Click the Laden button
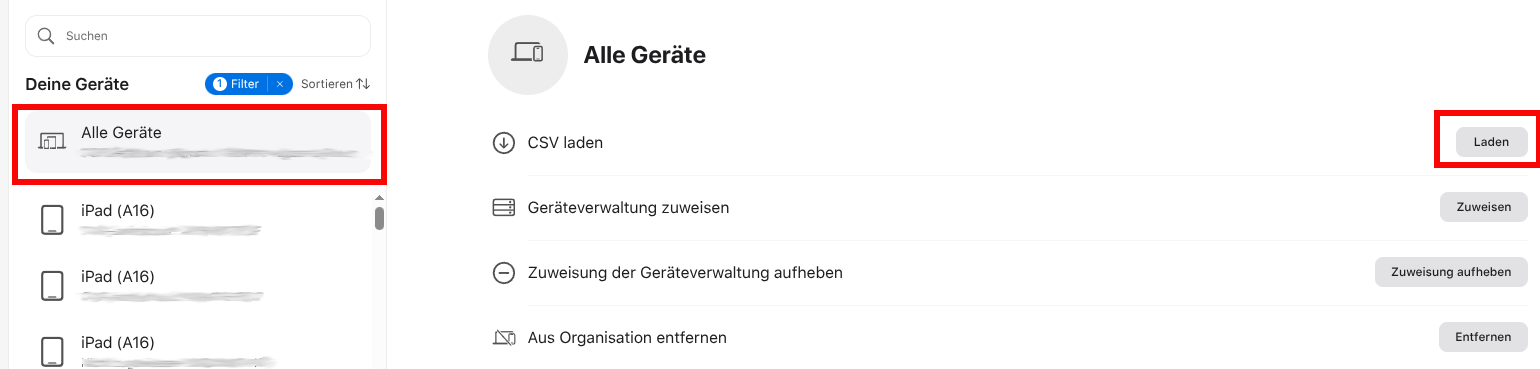The width and height of the screenshot is (1540, 369). [1491, 142]
